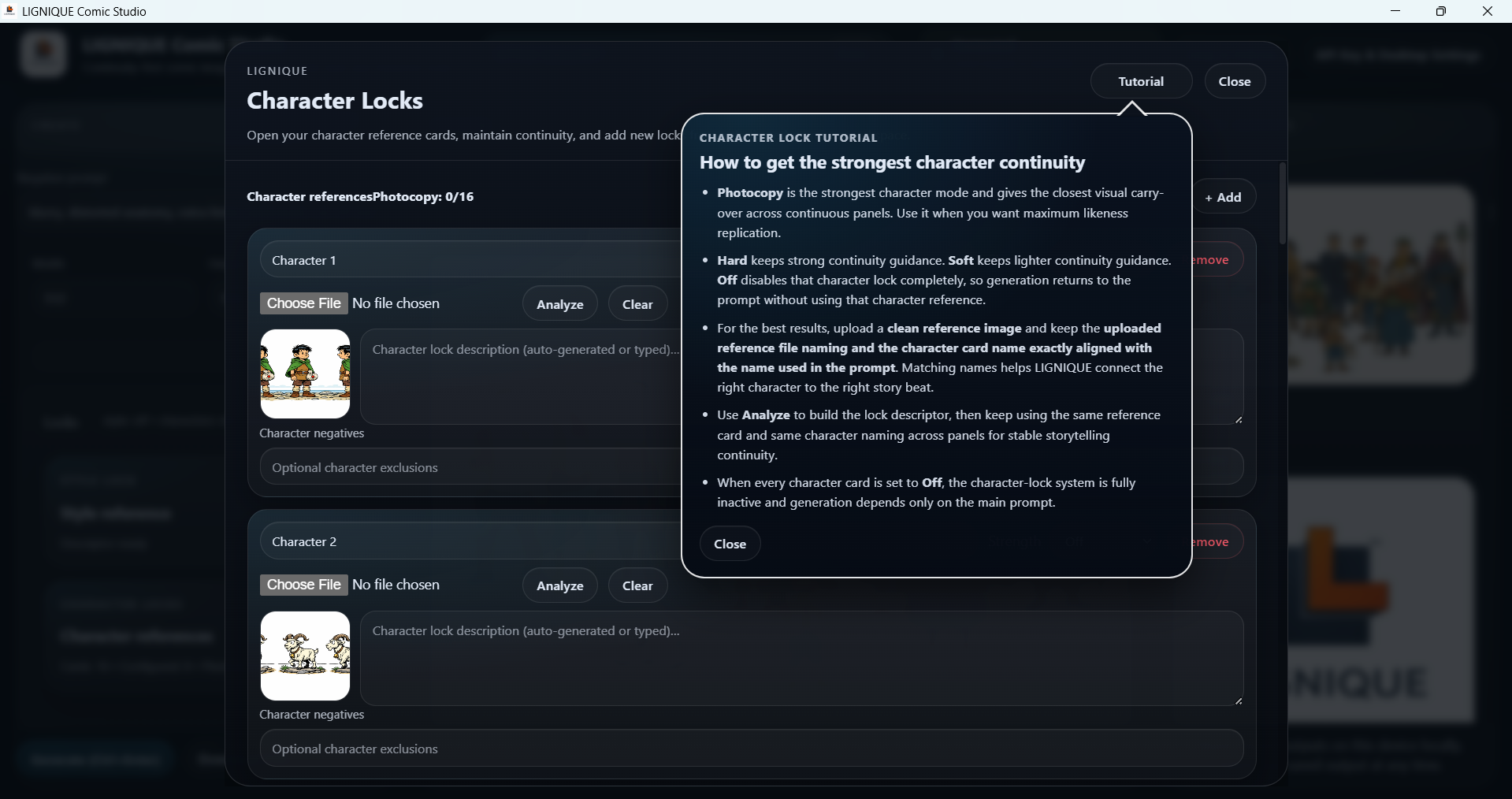Focus Character 2 optional exclusions field

coord(752,749)
